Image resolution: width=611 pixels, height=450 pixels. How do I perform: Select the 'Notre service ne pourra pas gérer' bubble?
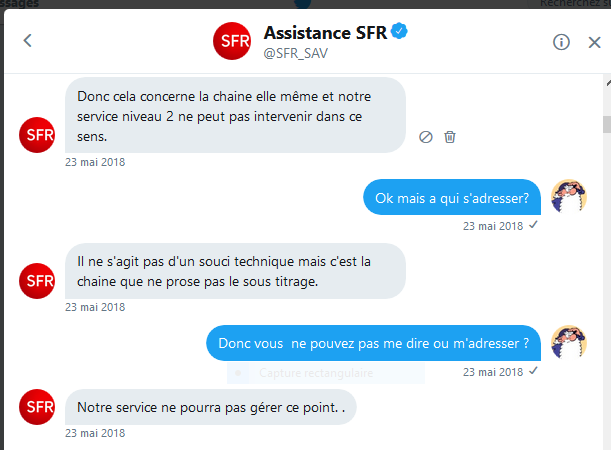tap(210, 407)
